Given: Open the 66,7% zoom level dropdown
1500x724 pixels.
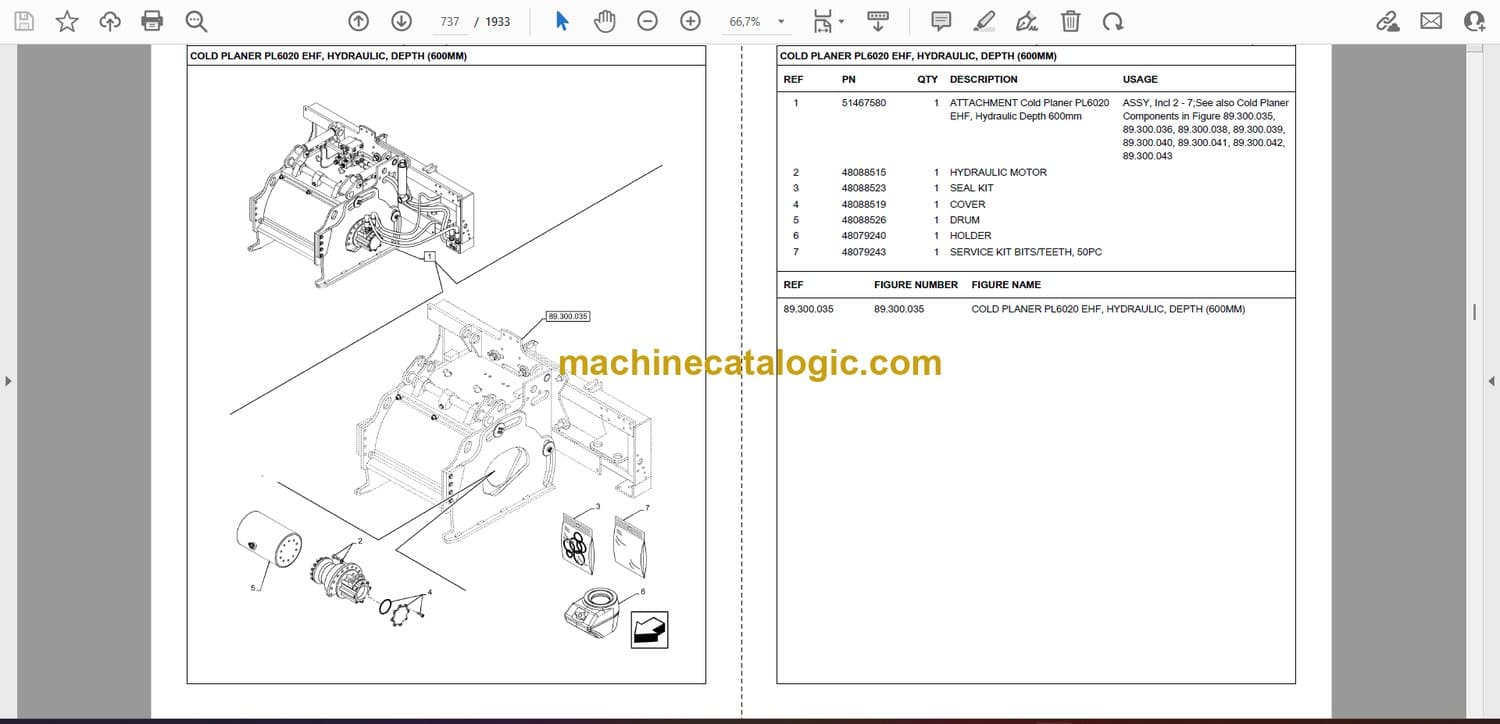Looking at the screenshot, I should (x=781, y=22).
